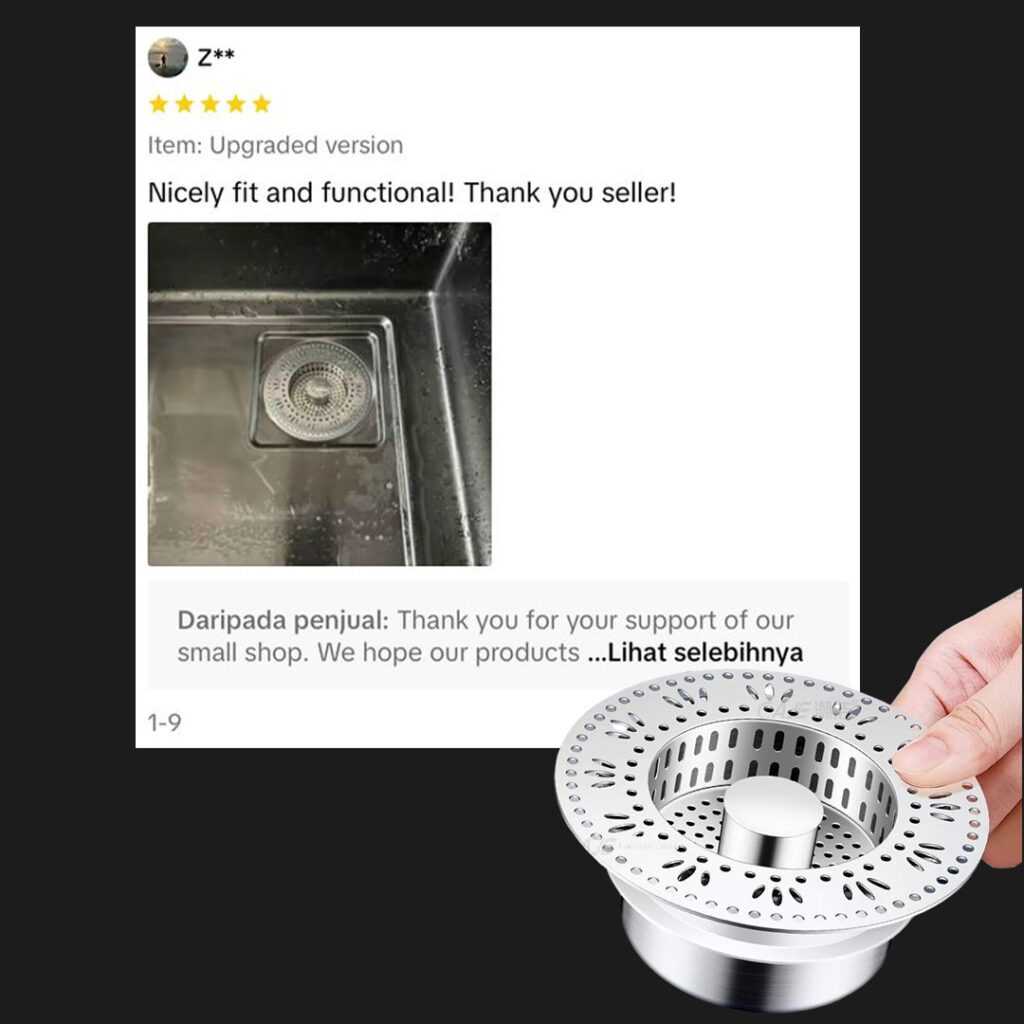
Task: Open the sink photo review thumbnail
Action: tap(319, 394)
